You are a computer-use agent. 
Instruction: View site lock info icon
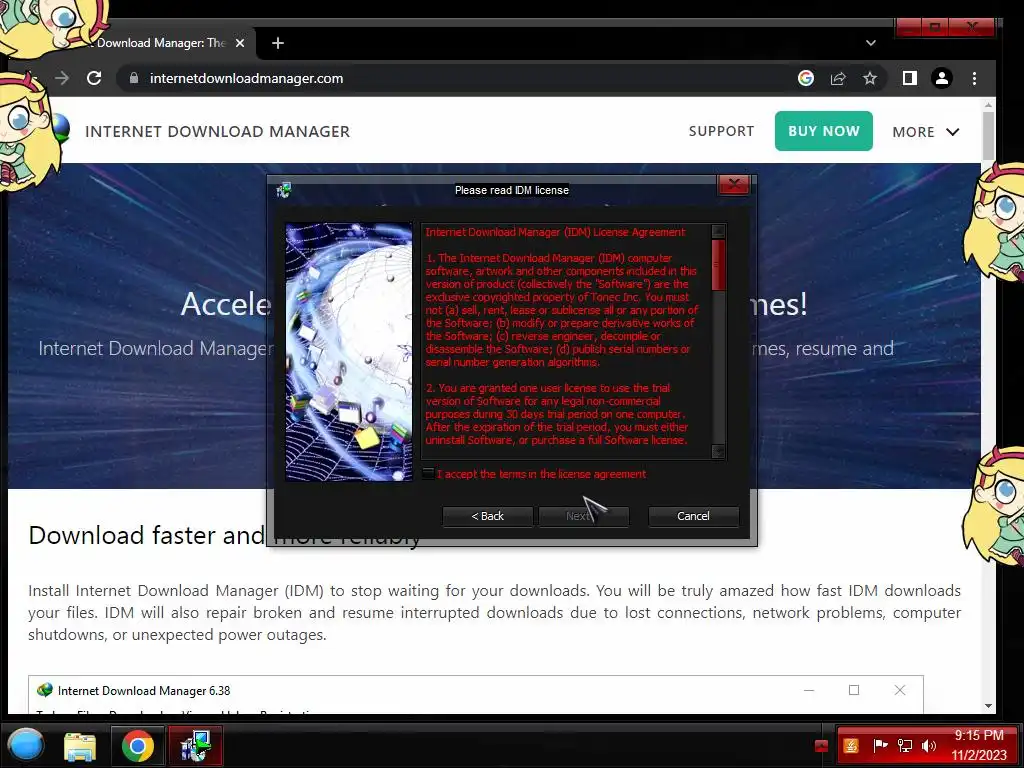click(134, 78)
